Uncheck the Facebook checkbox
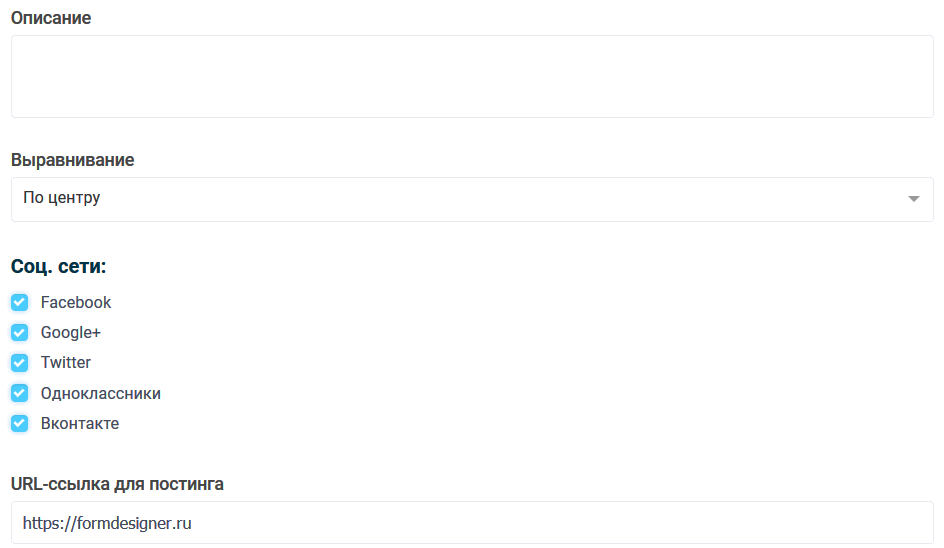 coord(19,303)
